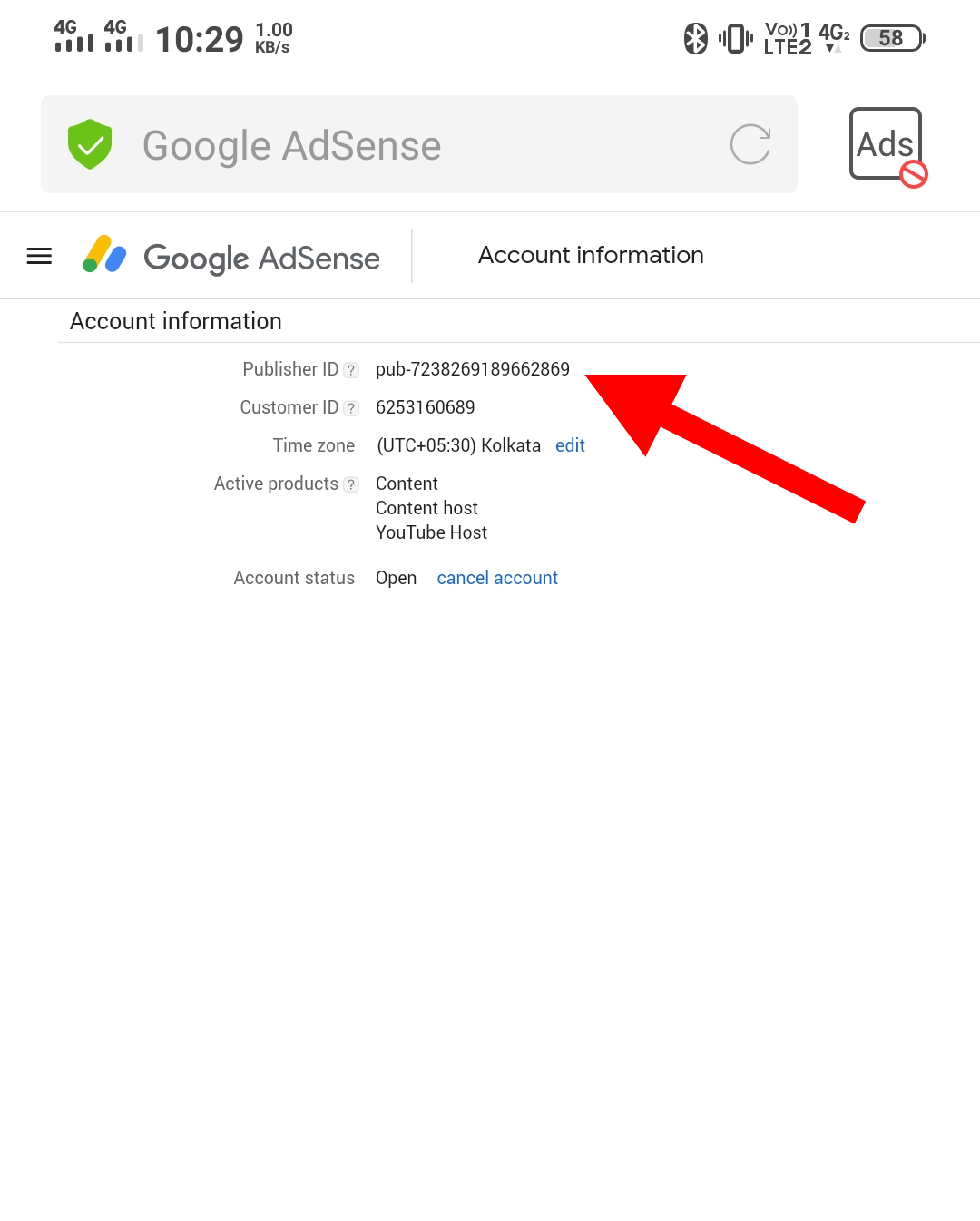The width and height of the screenshot is (980, 1221).
Task: Click the Publisher ID label
Action: click(290, 369)
